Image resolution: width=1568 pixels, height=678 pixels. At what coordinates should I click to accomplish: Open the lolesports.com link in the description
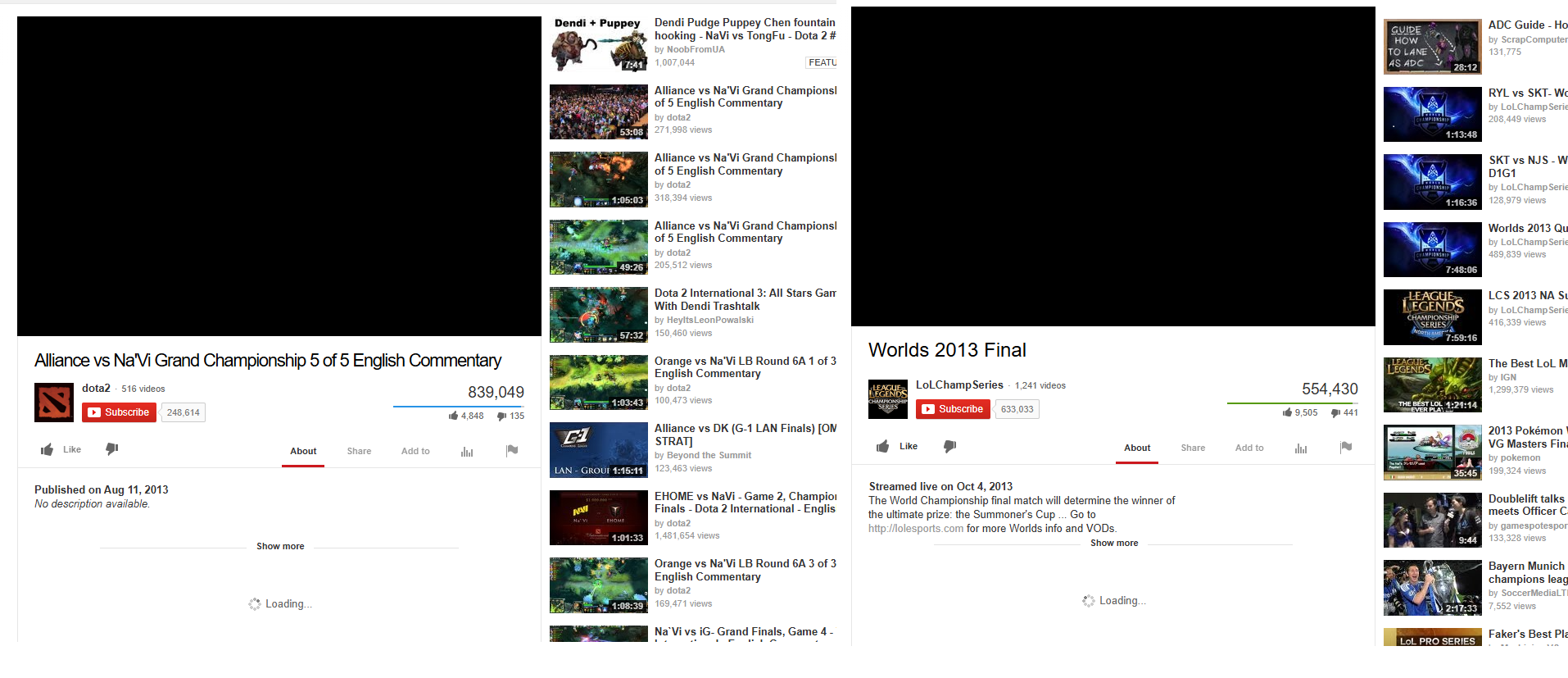[x=916, y=529]
